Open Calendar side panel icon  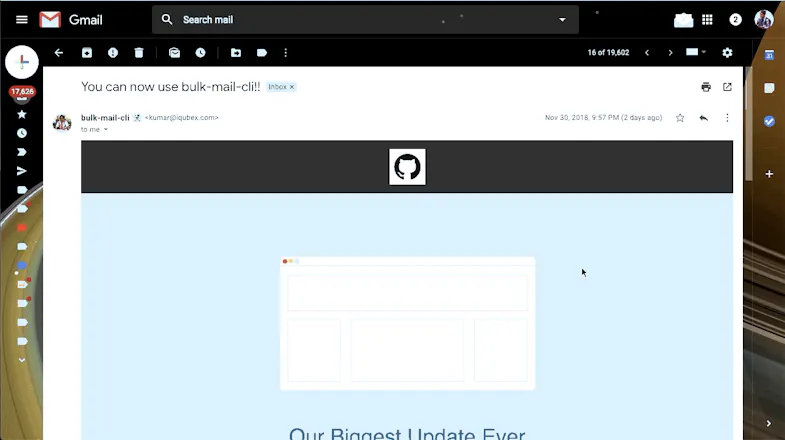(x=769, y=55)
